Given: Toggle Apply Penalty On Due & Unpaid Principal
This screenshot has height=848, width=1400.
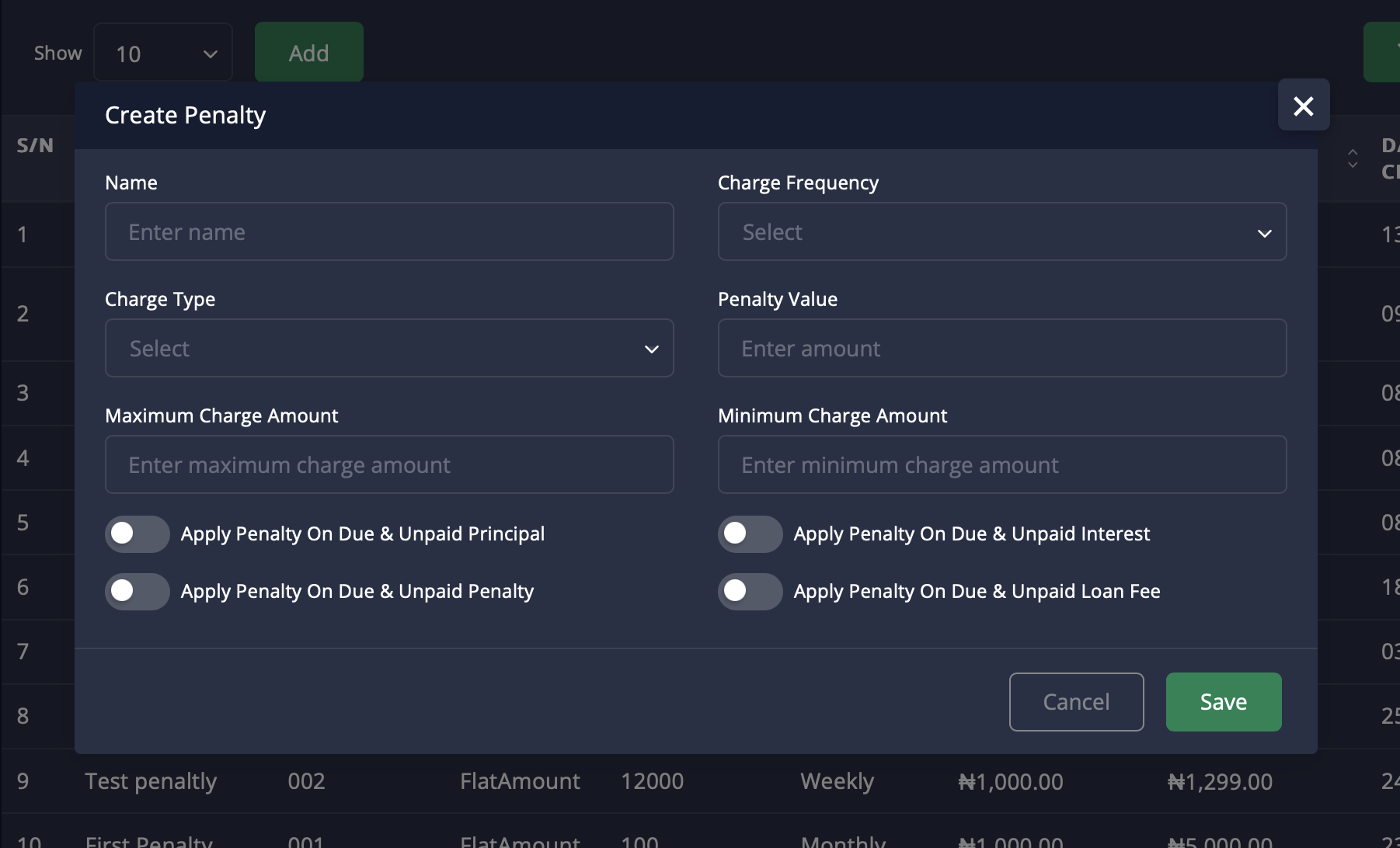Looking at the screenshot, I should [138, 533].
